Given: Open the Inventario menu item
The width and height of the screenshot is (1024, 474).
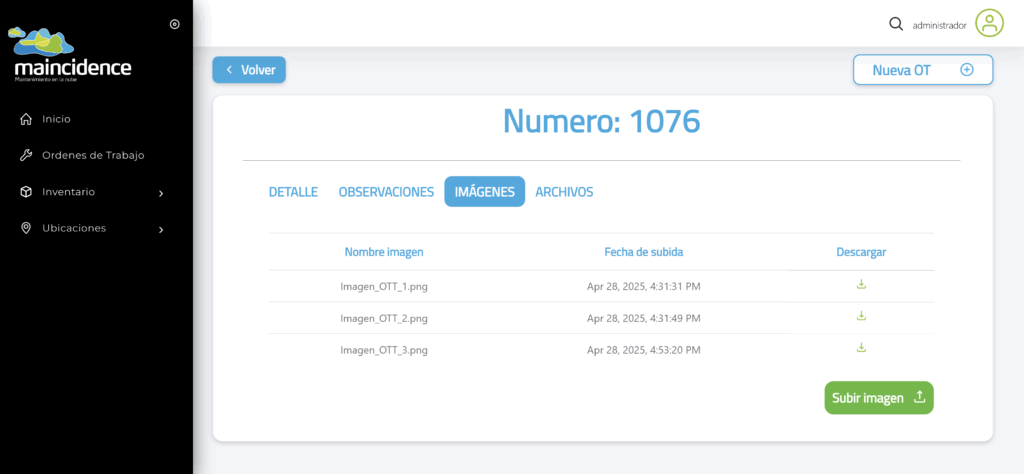Looking at the screenshot, I should point(68,192).
